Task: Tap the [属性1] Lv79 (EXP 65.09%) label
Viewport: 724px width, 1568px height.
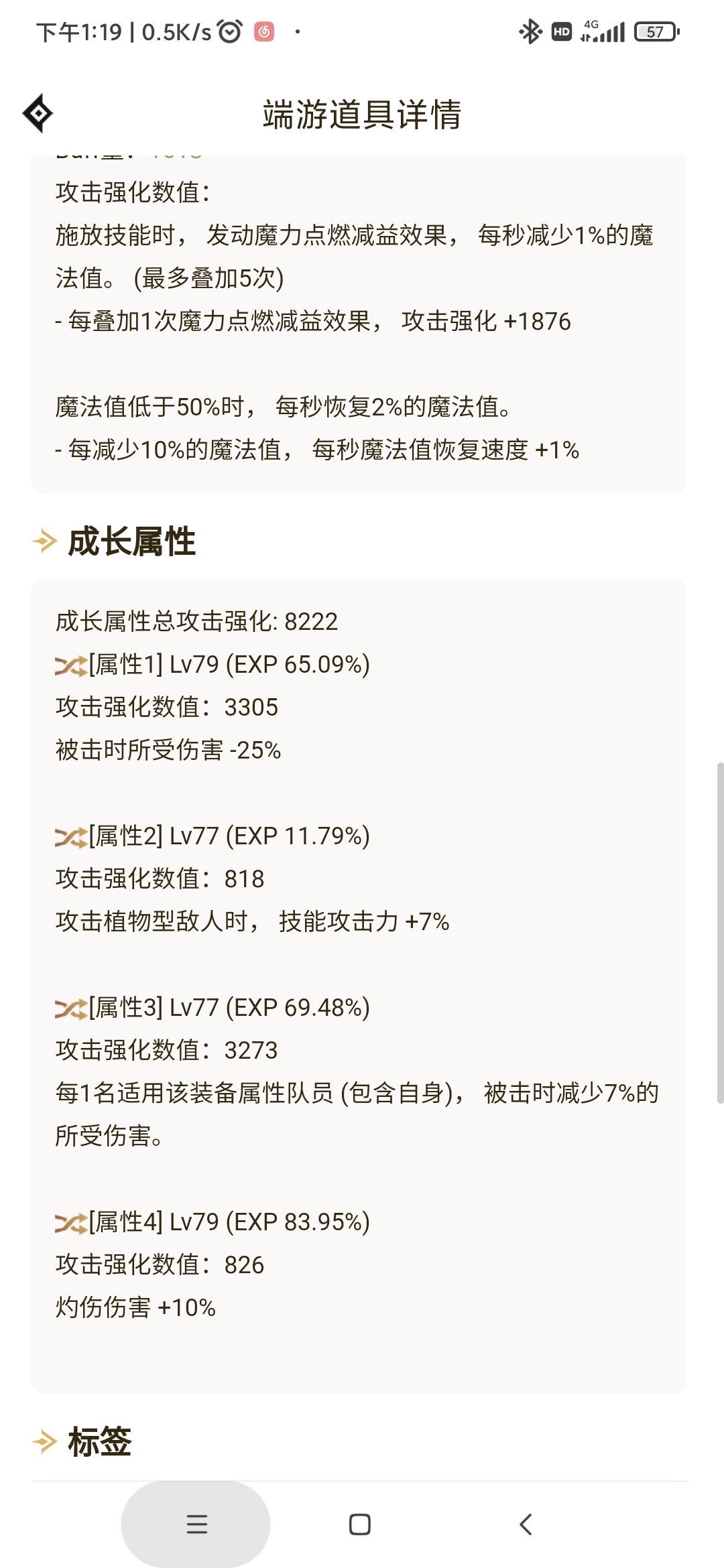Action: coord(229,665)
